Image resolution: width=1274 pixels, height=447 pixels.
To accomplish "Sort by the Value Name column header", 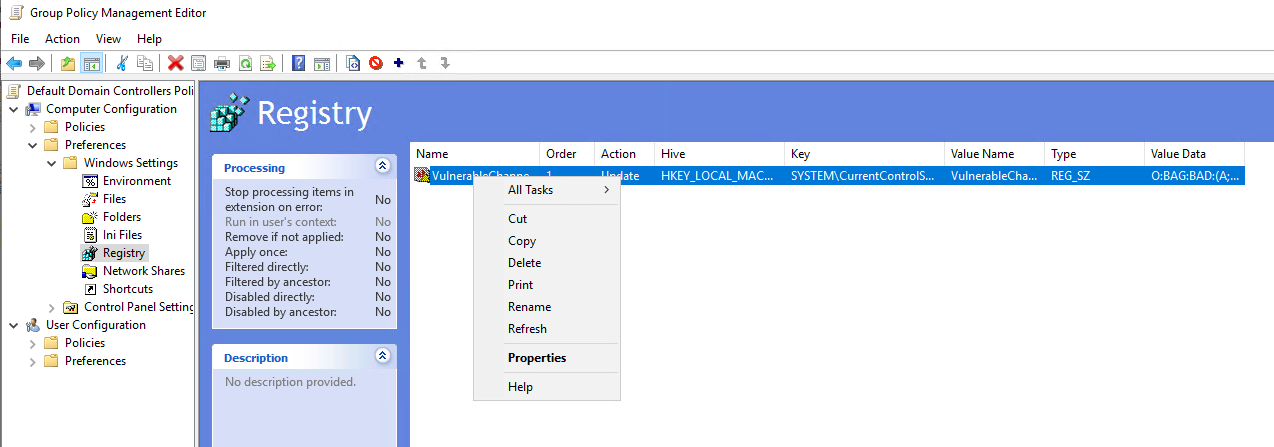I will tap(995, 154).
